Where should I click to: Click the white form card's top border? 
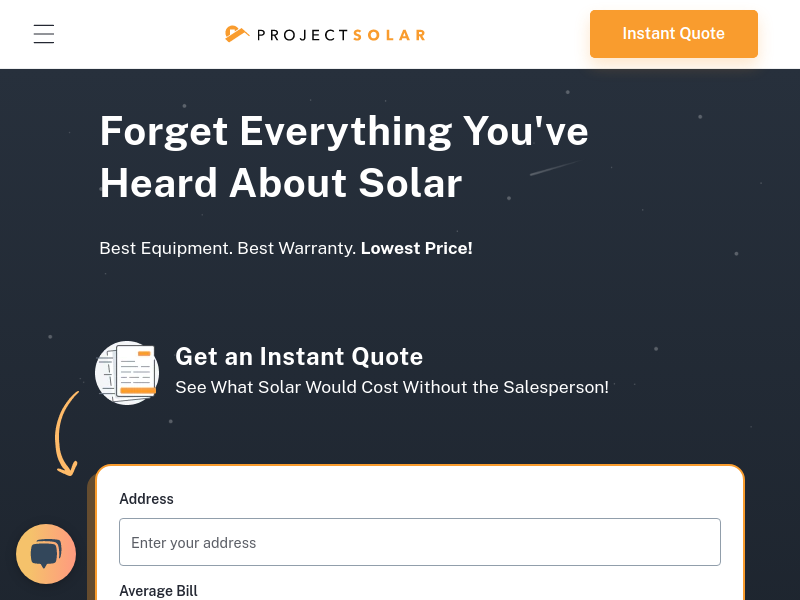coord(420,465)
